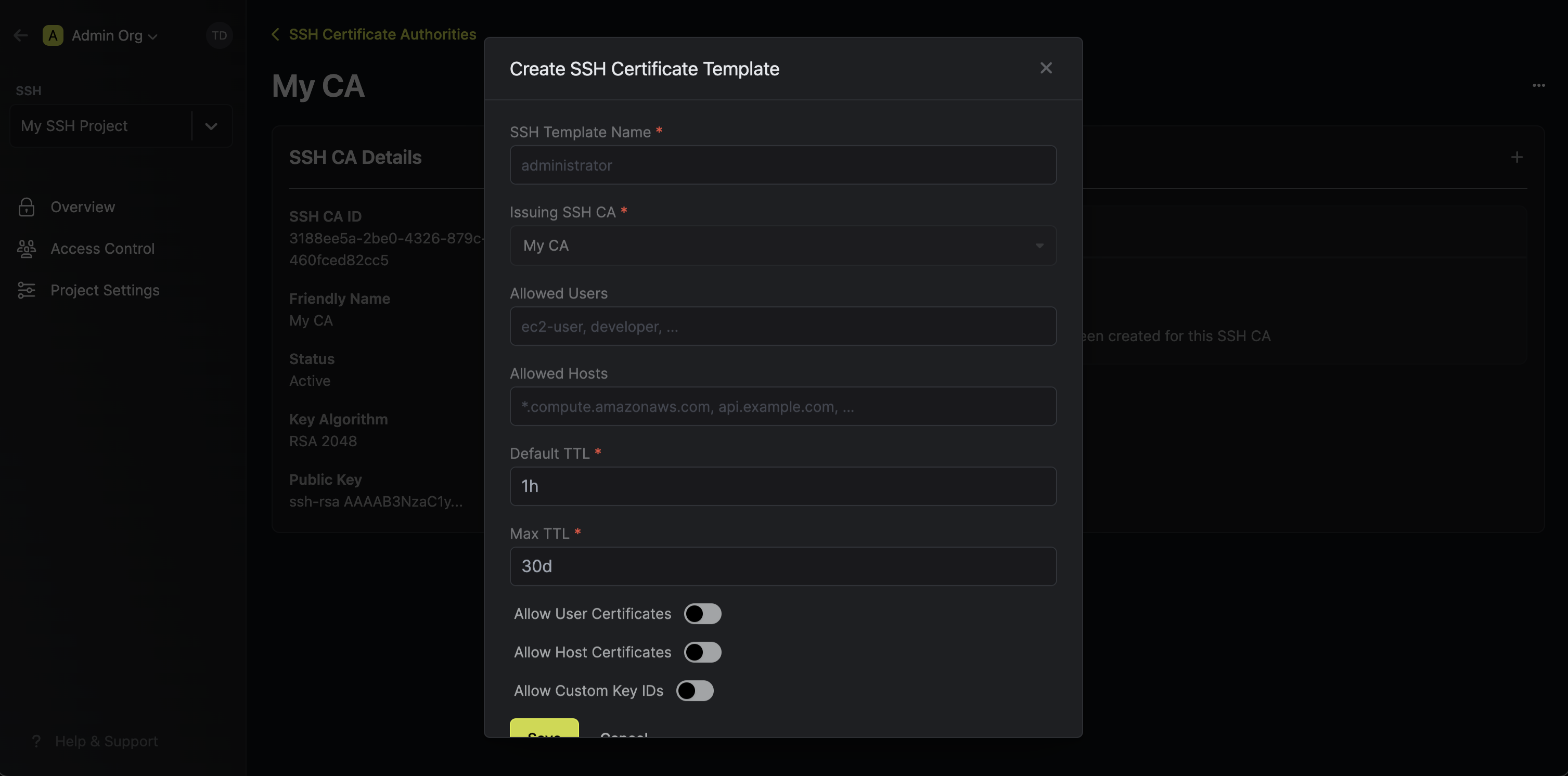Viewport: 1568px width, 776px height.
Task: Open the Admin Org dropdown chevron
Action: pos(153,35)
